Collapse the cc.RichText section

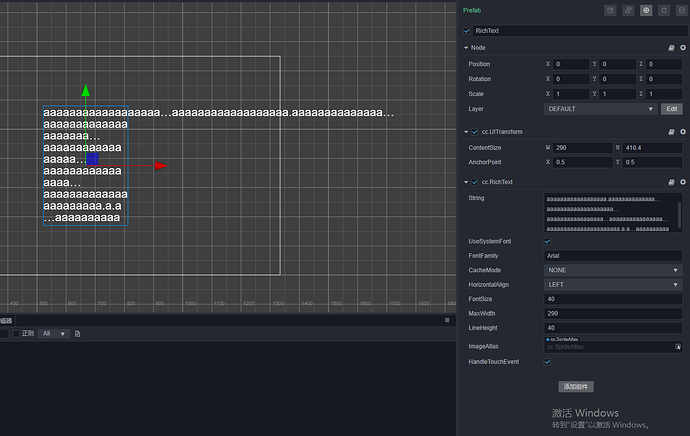tap(466, 182)
